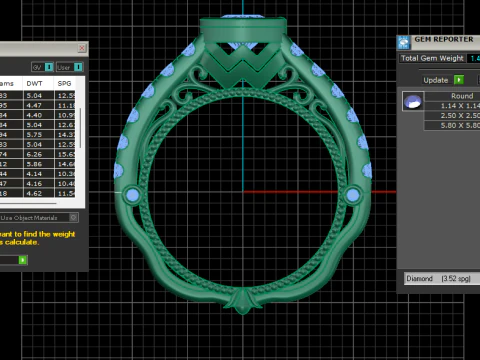This screenshot has height=360, width=480.
Task: Select the DWT cell showing 4.16
Action: point(38,183)
